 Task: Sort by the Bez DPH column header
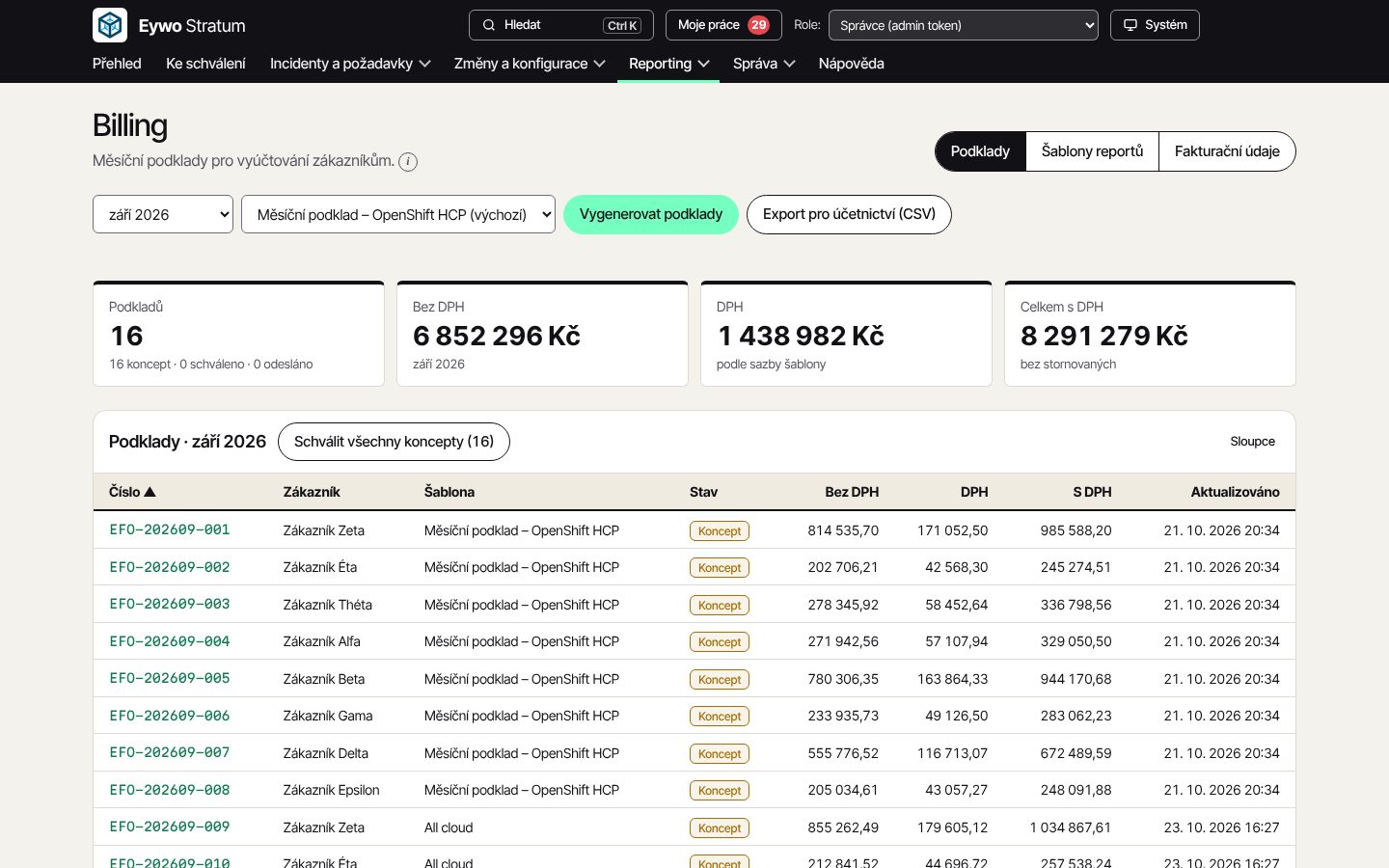(852, 492)
